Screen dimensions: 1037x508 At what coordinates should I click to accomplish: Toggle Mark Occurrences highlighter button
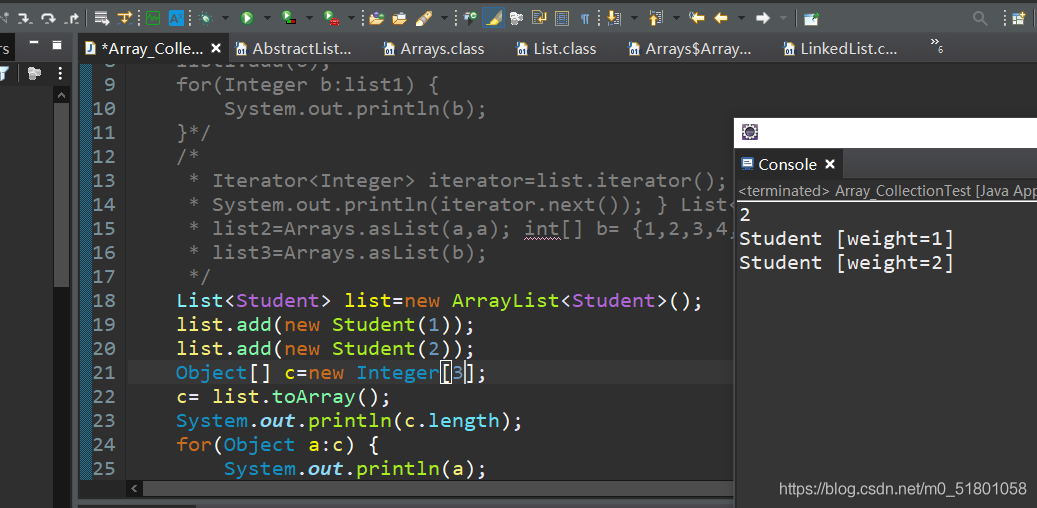tap(493, 18)
